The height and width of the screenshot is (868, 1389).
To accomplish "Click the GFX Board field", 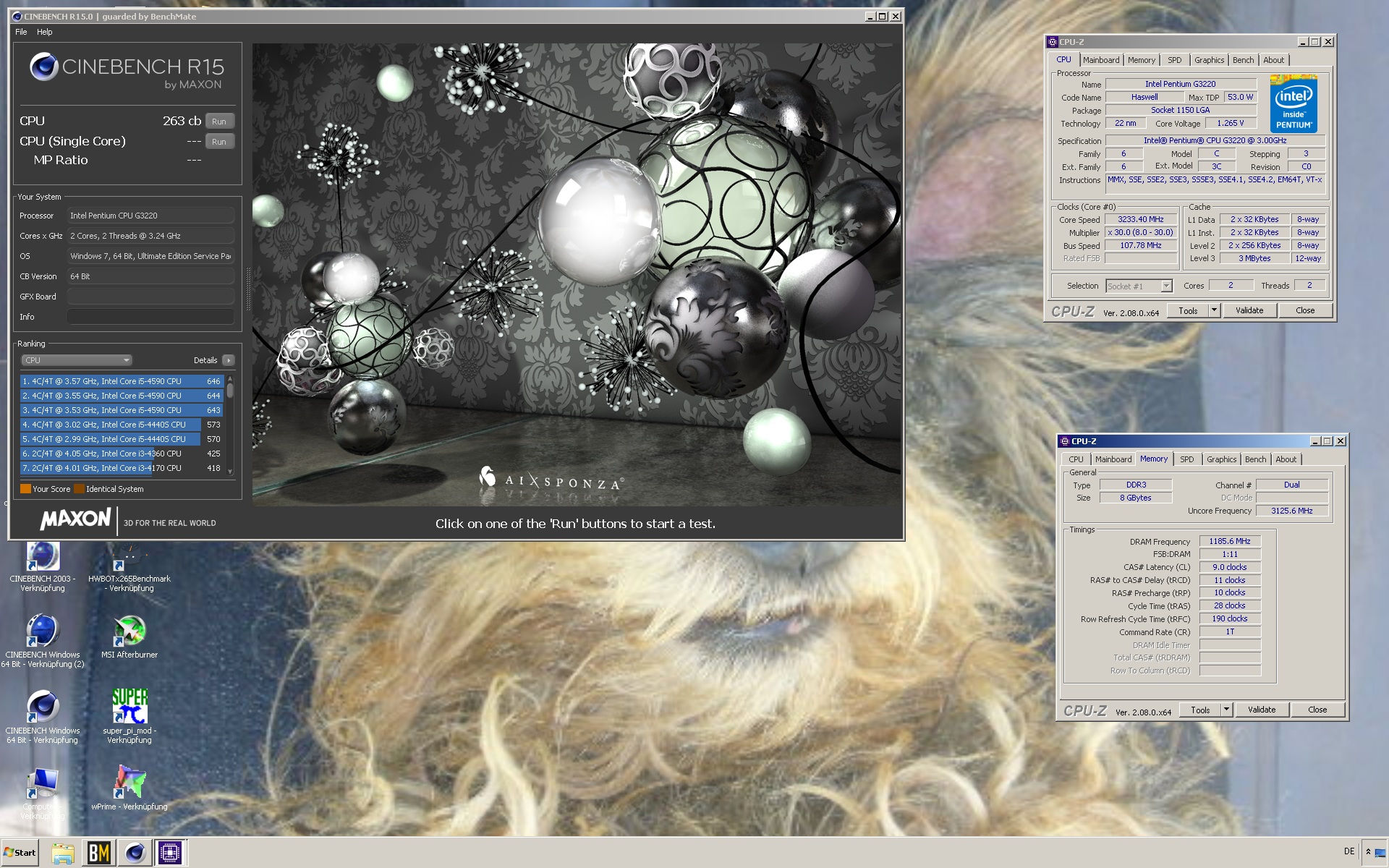I will point(150,297).
